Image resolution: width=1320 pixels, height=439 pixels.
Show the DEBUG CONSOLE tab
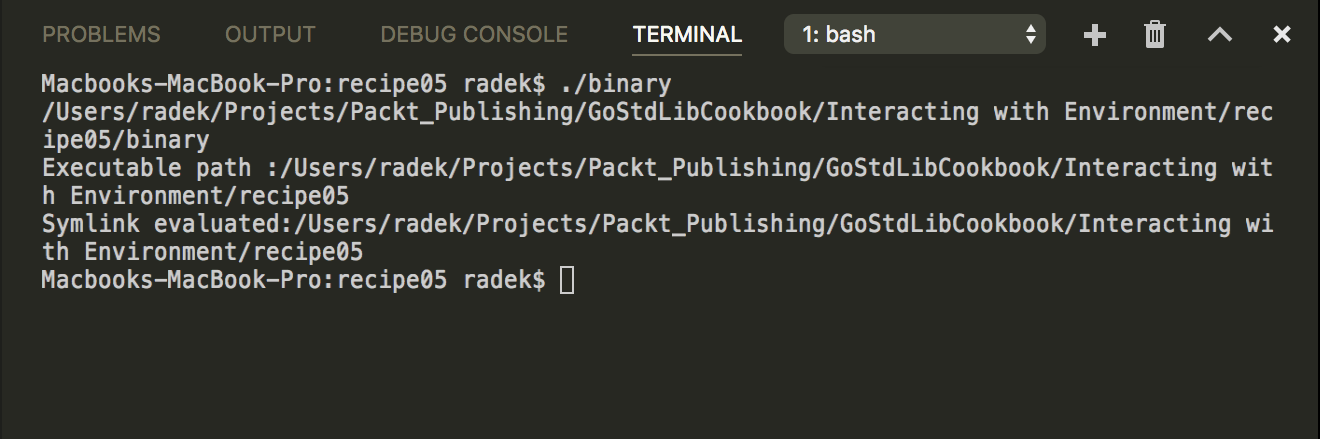click(474, 35)
